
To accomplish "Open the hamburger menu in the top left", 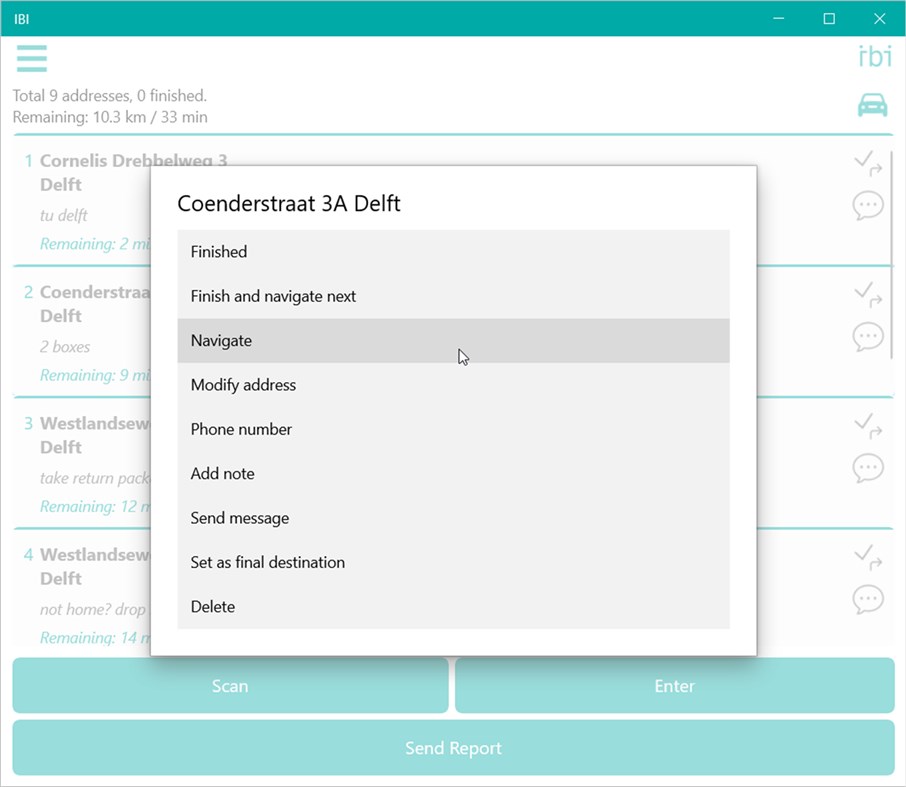I will 31,59.
